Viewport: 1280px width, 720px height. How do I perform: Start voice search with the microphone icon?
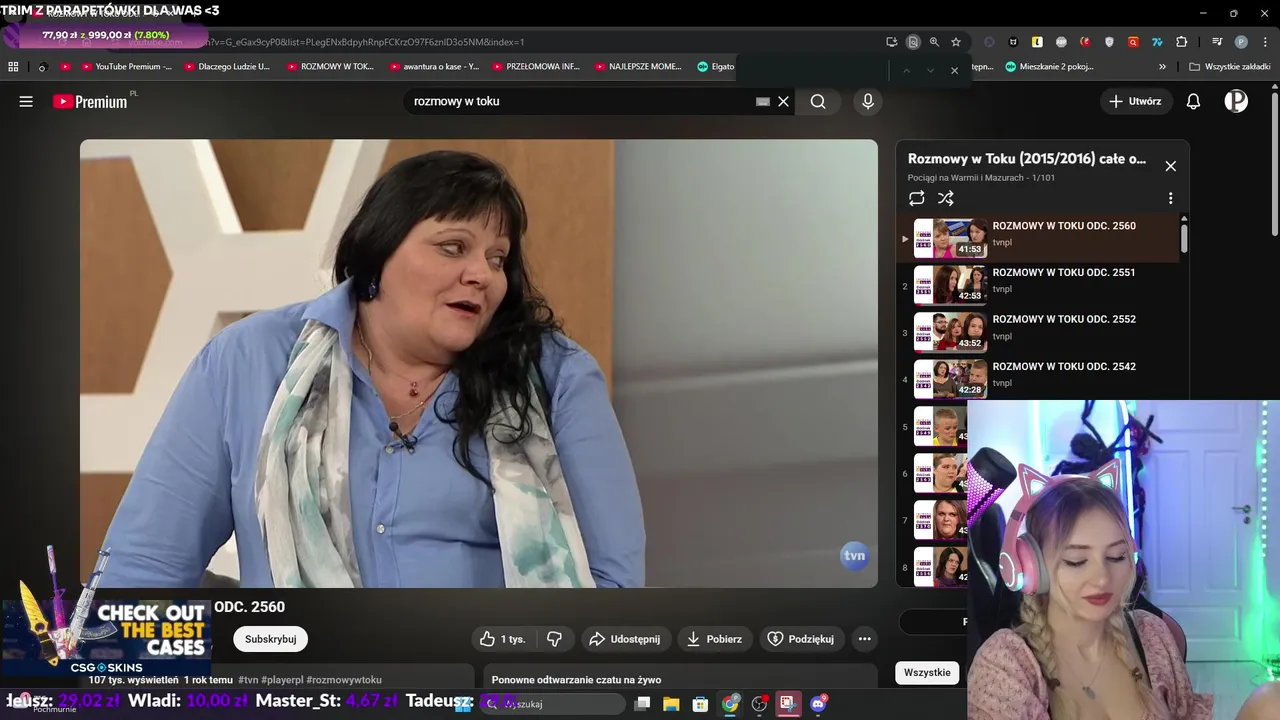[x=867, y=101]
